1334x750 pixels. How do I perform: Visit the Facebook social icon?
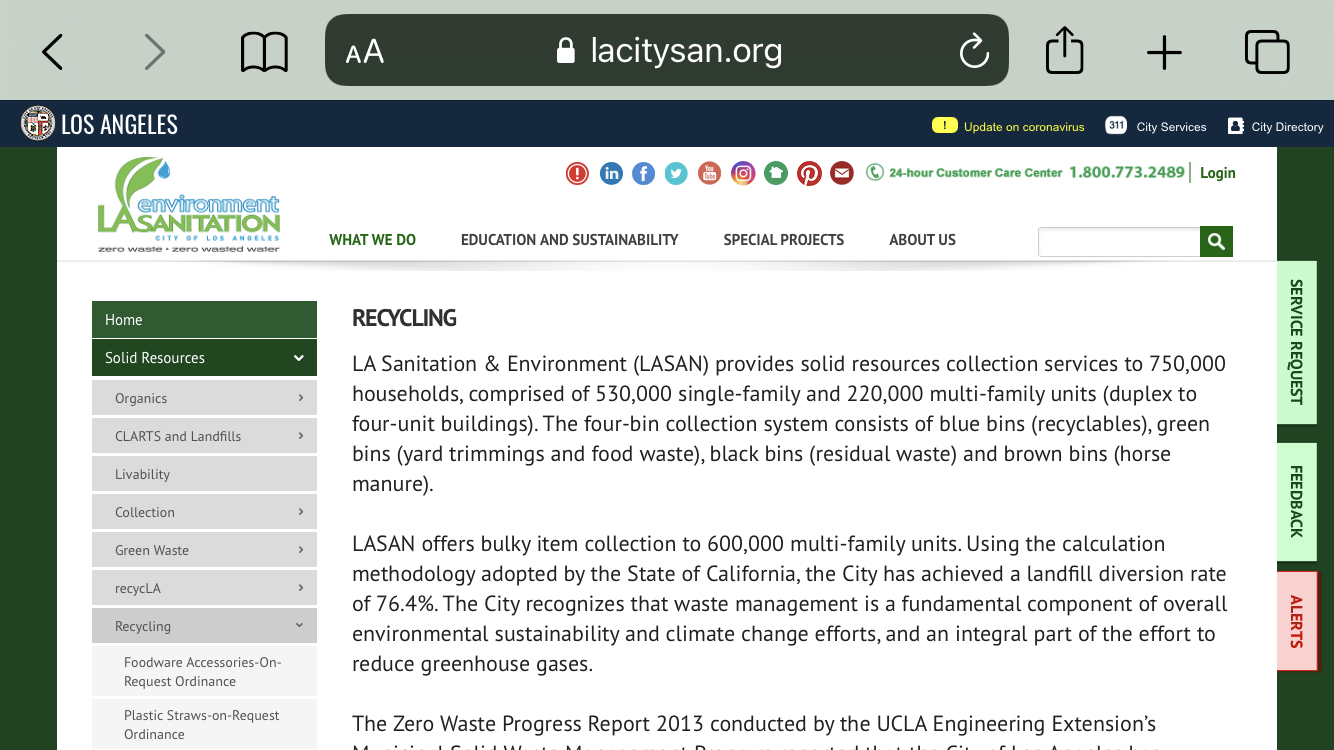click(x=644, y=174)
